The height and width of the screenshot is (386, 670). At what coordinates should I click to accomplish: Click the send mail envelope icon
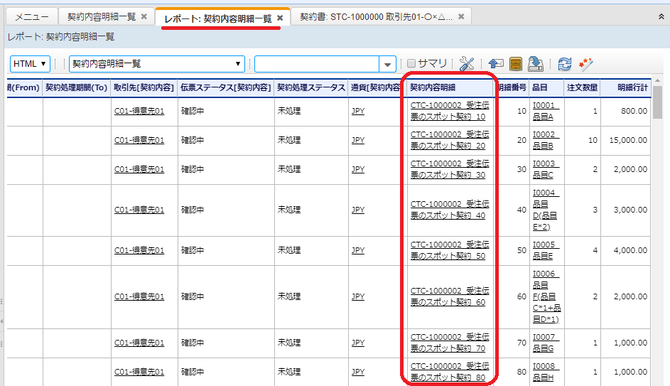[496, 64]
